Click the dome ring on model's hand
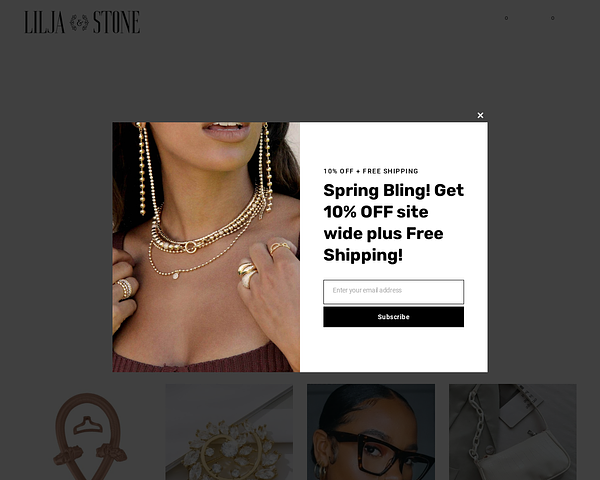The width and height of the screenshot is (600, 480). click(247, 273)
